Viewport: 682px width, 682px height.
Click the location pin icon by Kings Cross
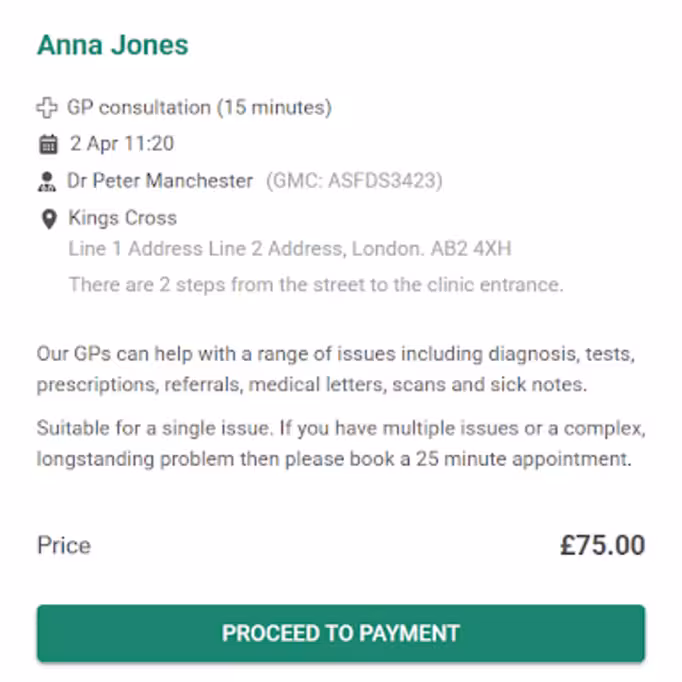(x=47, y=219)
